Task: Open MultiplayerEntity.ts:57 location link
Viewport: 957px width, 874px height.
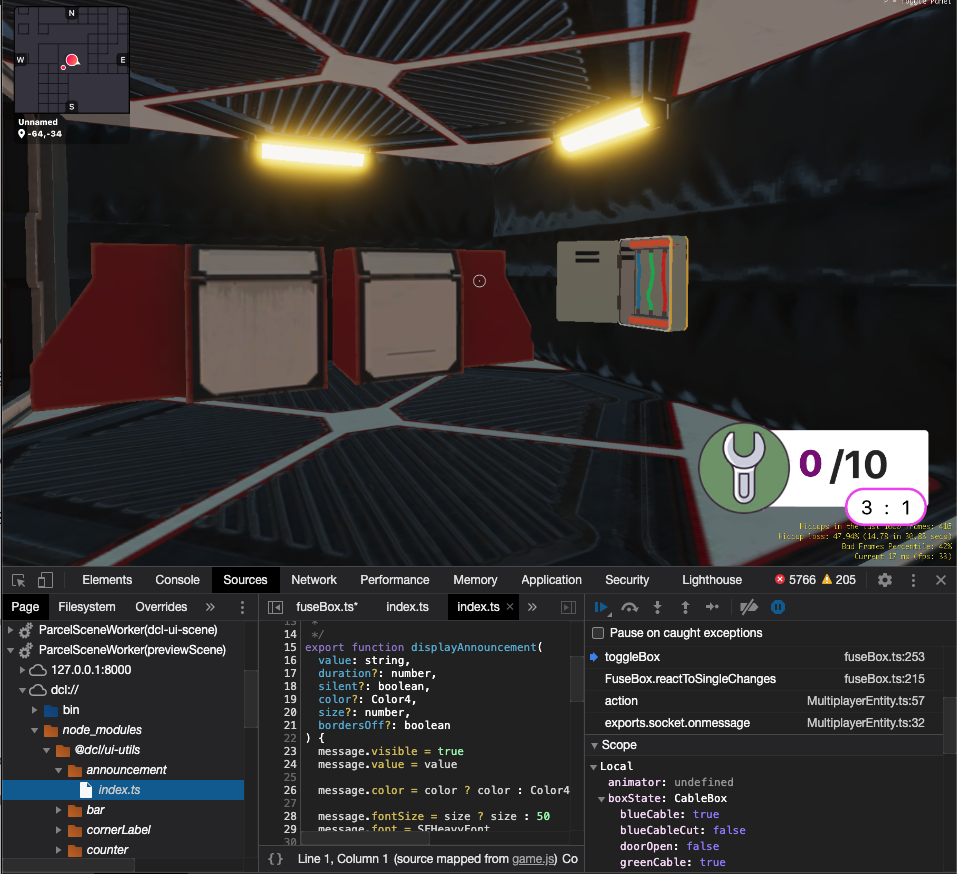Action: click(865, 701)
